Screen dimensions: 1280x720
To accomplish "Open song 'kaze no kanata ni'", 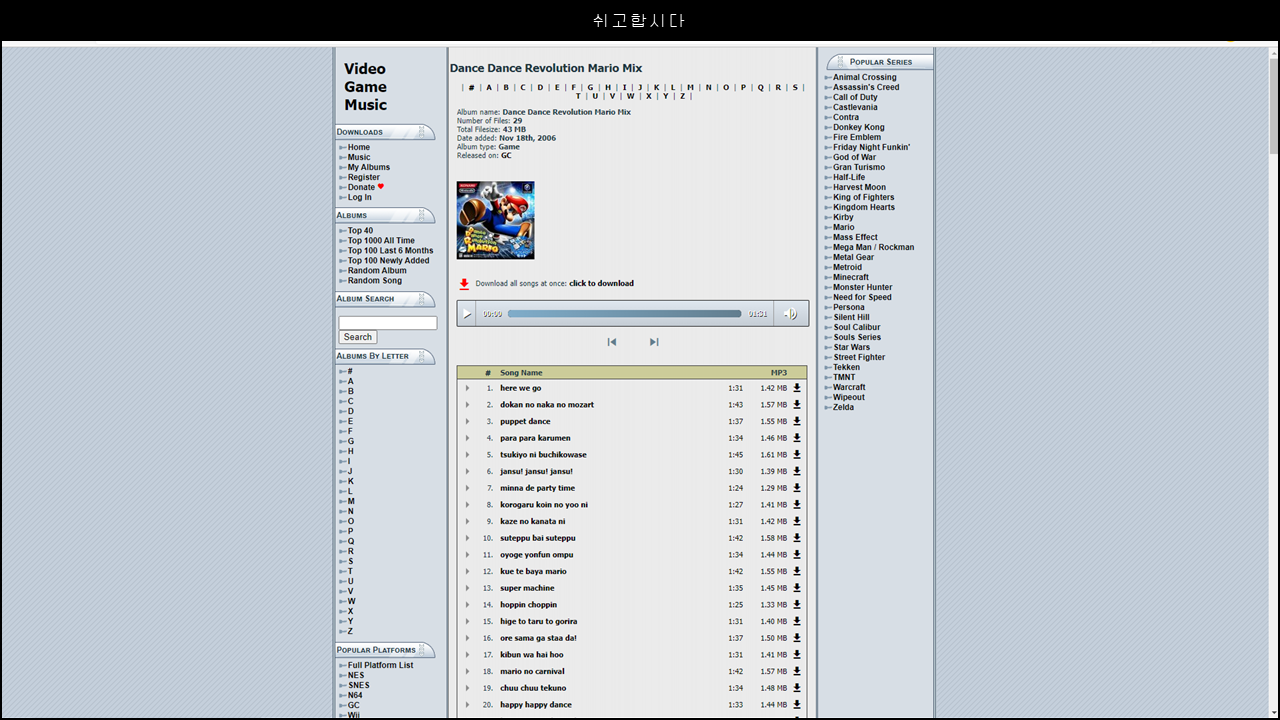I will [x=533, y=522].
